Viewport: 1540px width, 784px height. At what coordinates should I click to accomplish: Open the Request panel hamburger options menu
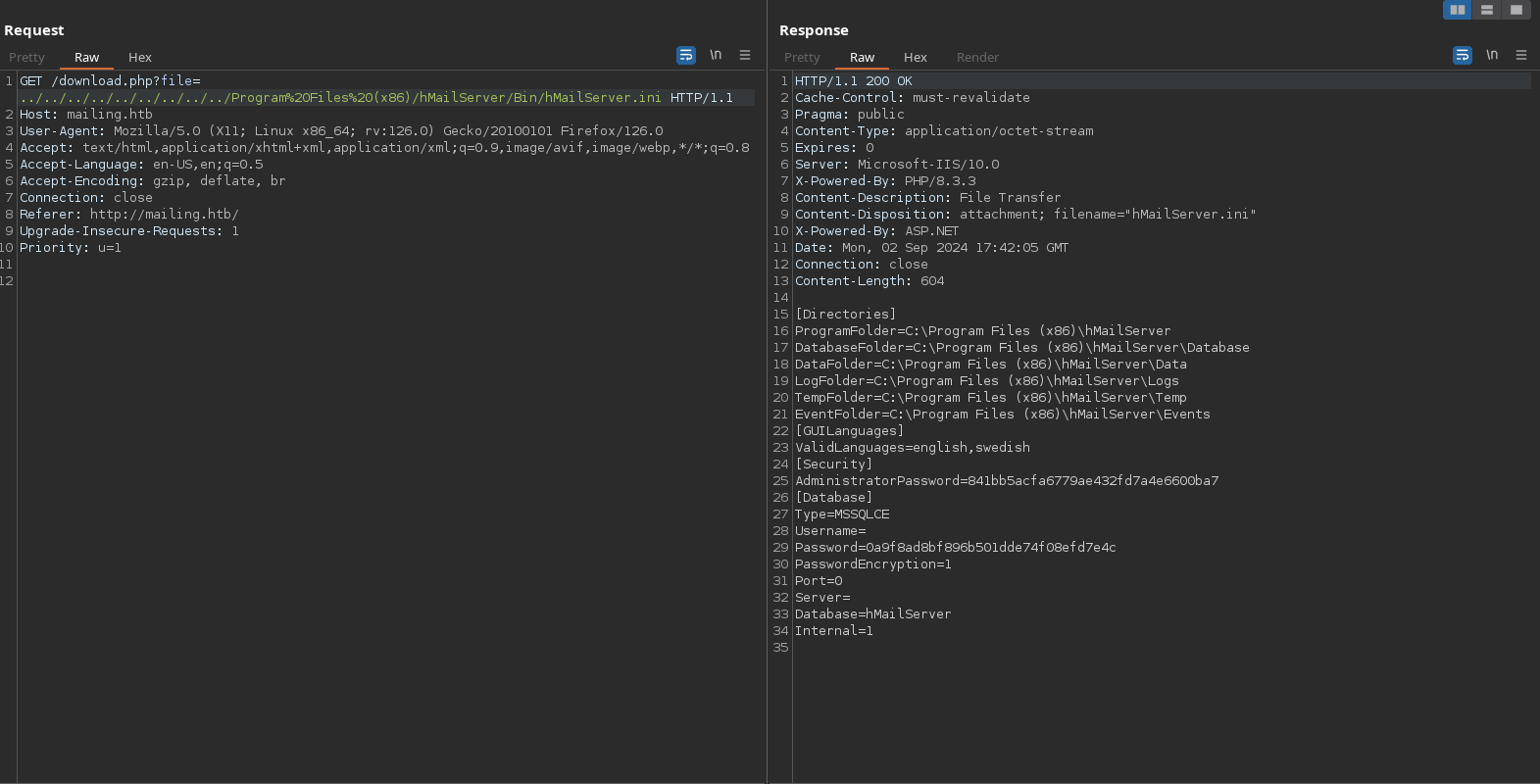[x=745, y=55]
